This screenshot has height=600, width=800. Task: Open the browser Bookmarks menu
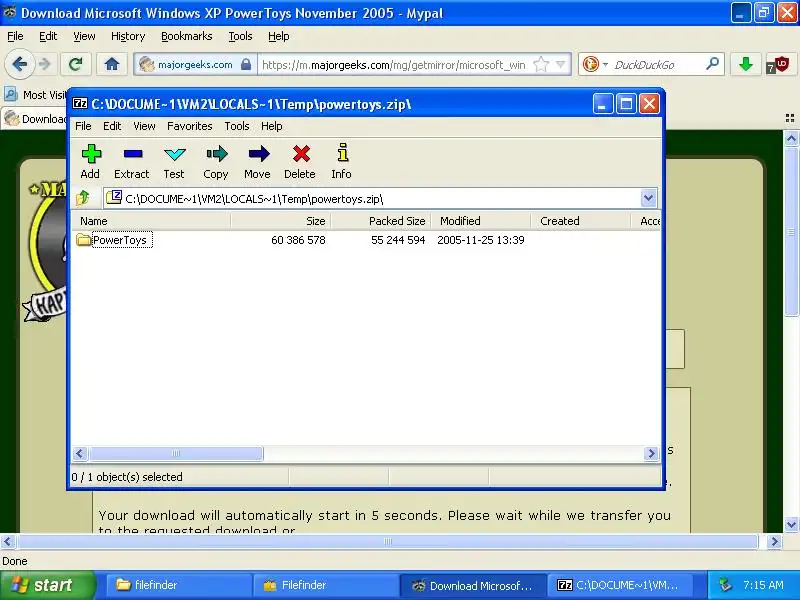pos(187,36)
